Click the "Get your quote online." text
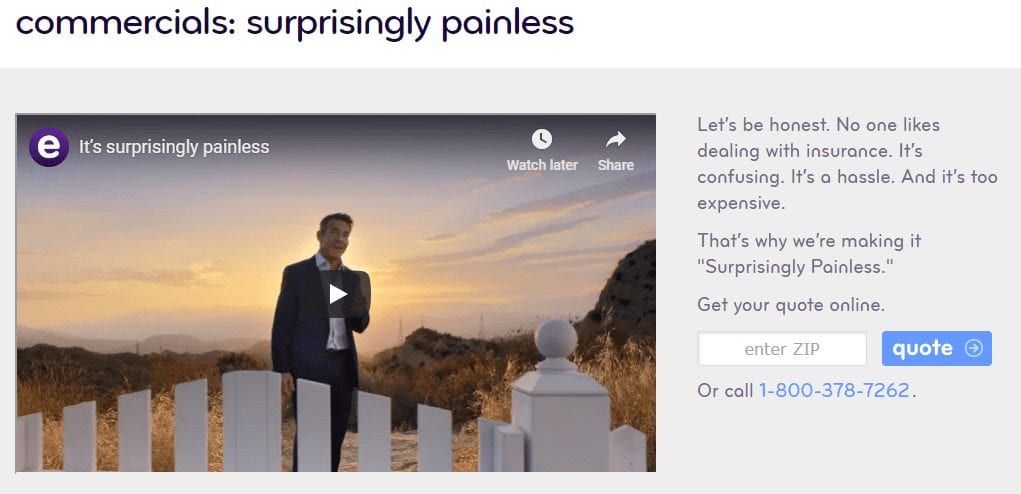The height and width of the screenshot is (494, 1021). point(791,305)
